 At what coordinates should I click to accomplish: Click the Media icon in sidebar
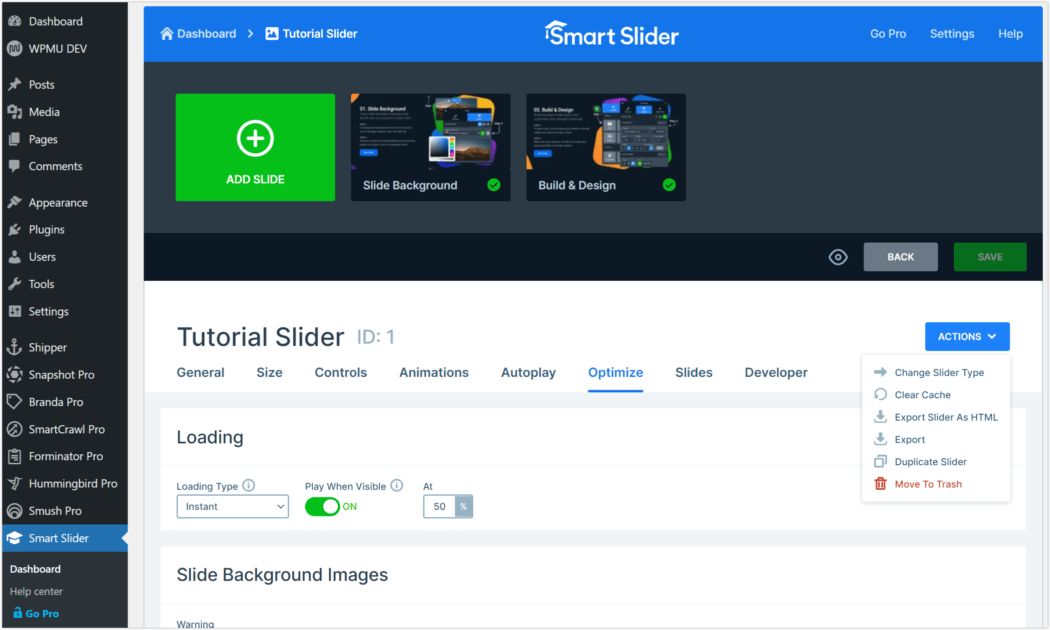15,112
